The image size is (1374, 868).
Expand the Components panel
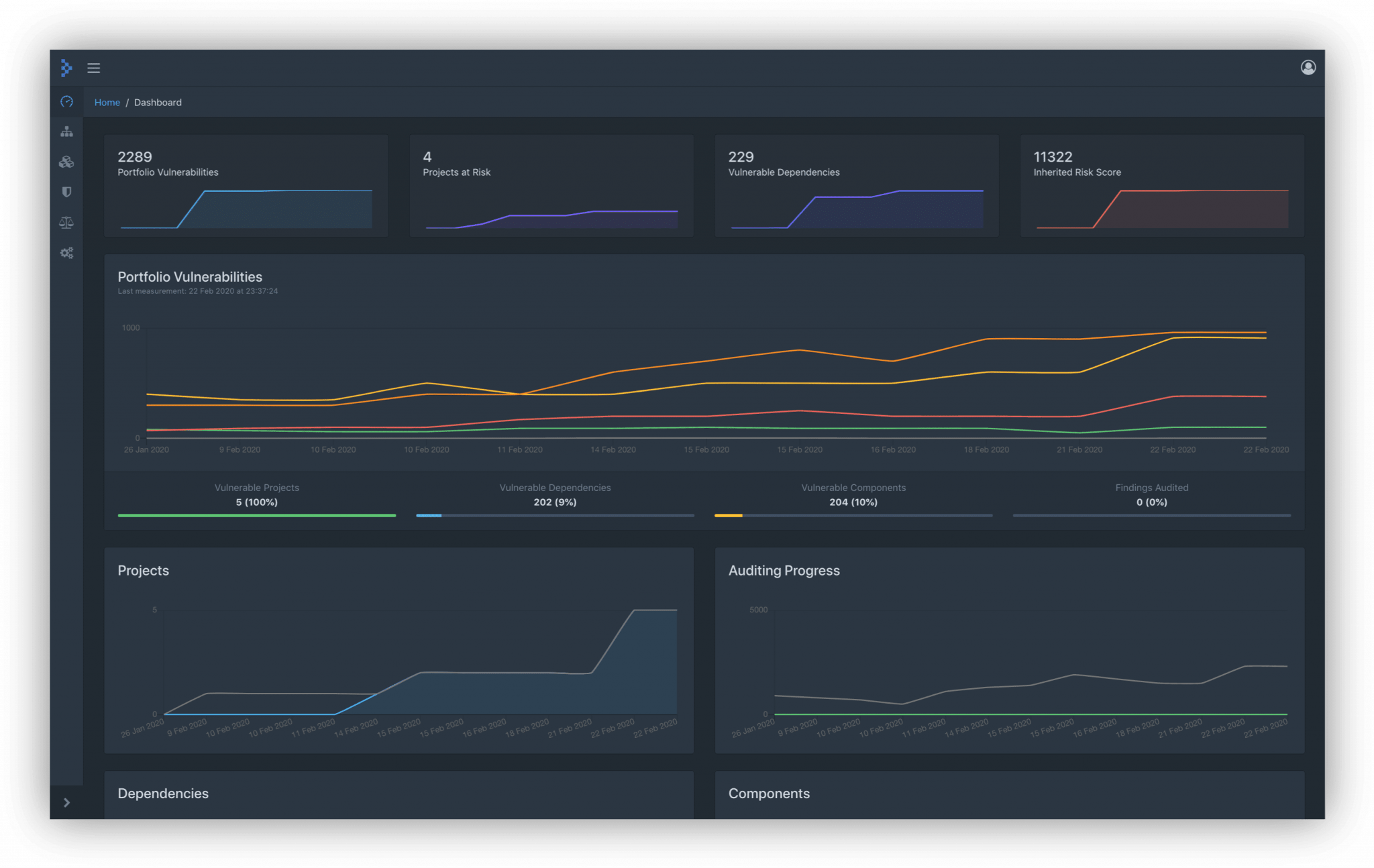pos(769,794)
